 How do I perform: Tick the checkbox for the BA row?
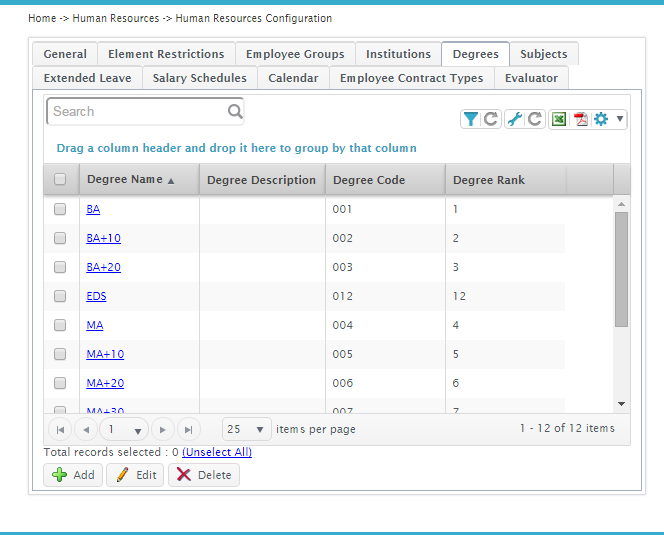click(x=60, y=209)
